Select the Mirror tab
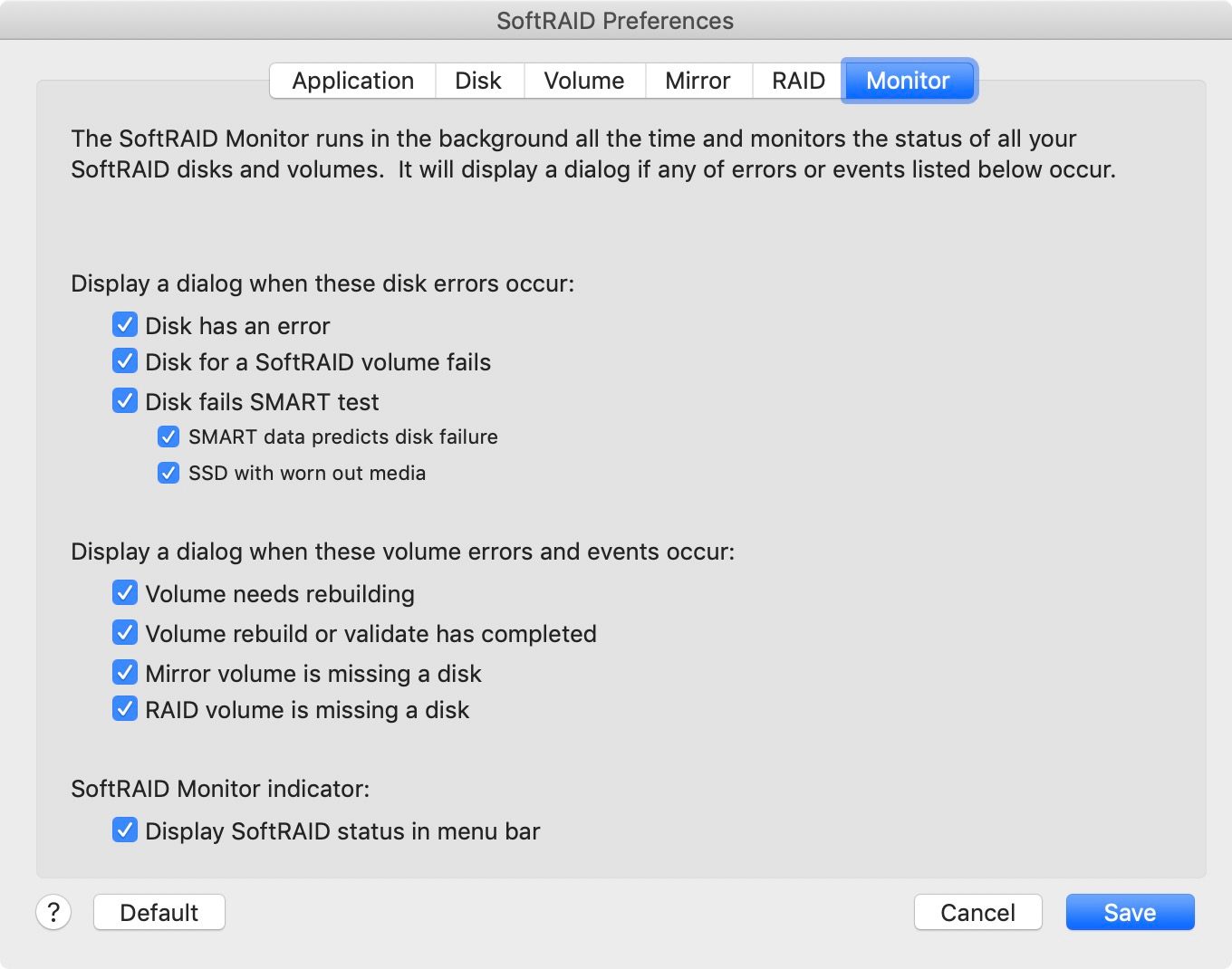The width and height of the screenshot is (1232, 969). point(698,81)
